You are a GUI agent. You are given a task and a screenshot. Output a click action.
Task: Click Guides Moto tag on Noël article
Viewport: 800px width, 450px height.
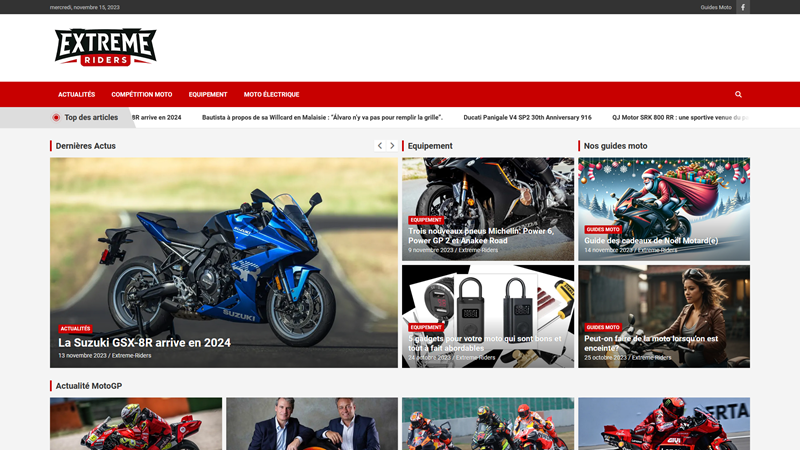coord(603,230)
